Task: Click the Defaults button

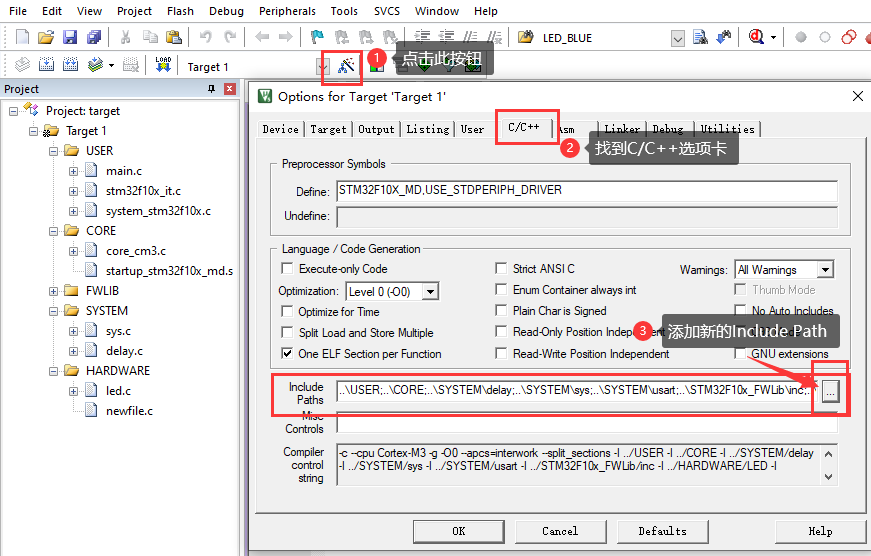Action: click(x=663, y=532)
